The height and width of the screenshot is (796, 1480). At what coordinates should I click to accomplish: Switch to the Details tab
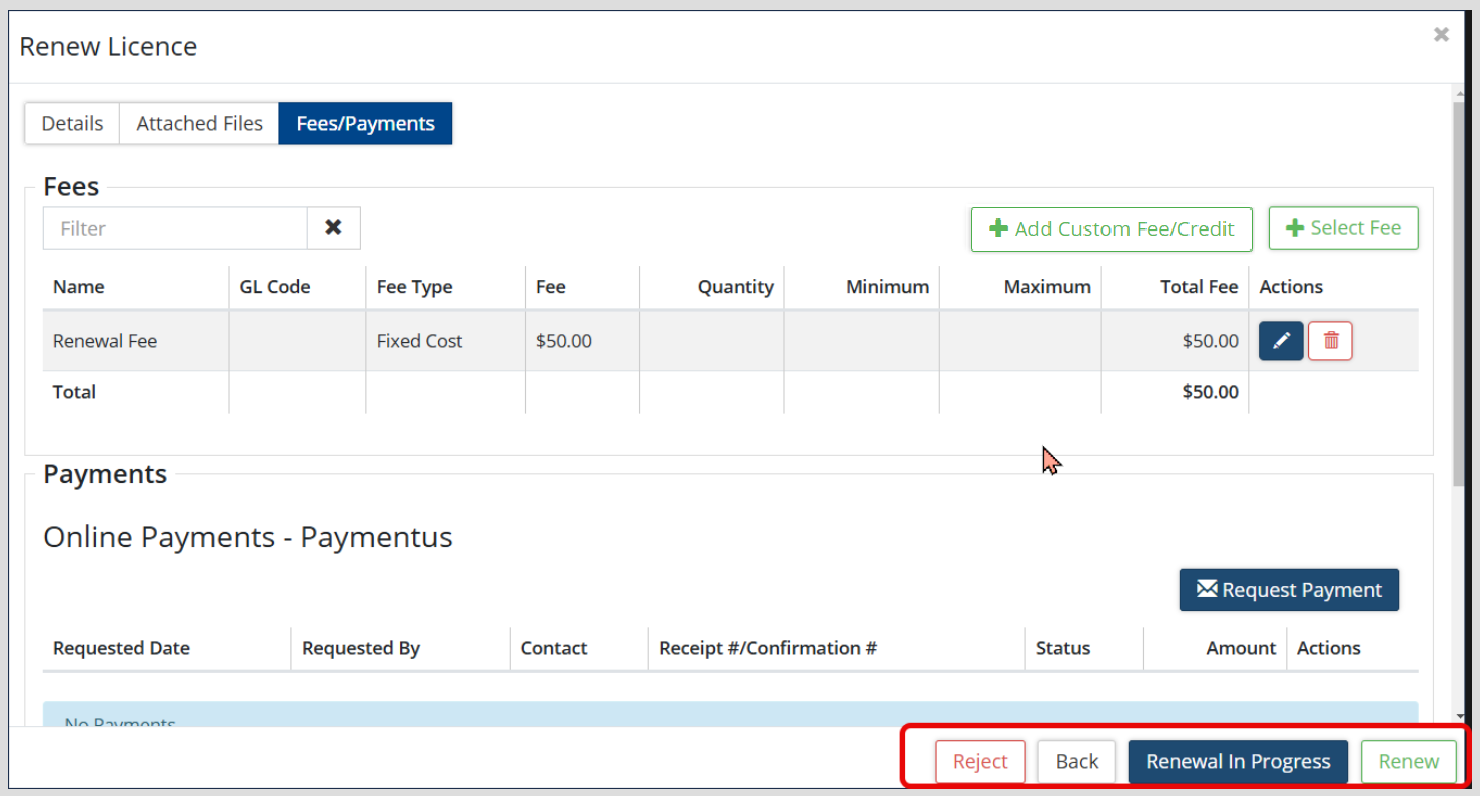[x=72, y=123]
